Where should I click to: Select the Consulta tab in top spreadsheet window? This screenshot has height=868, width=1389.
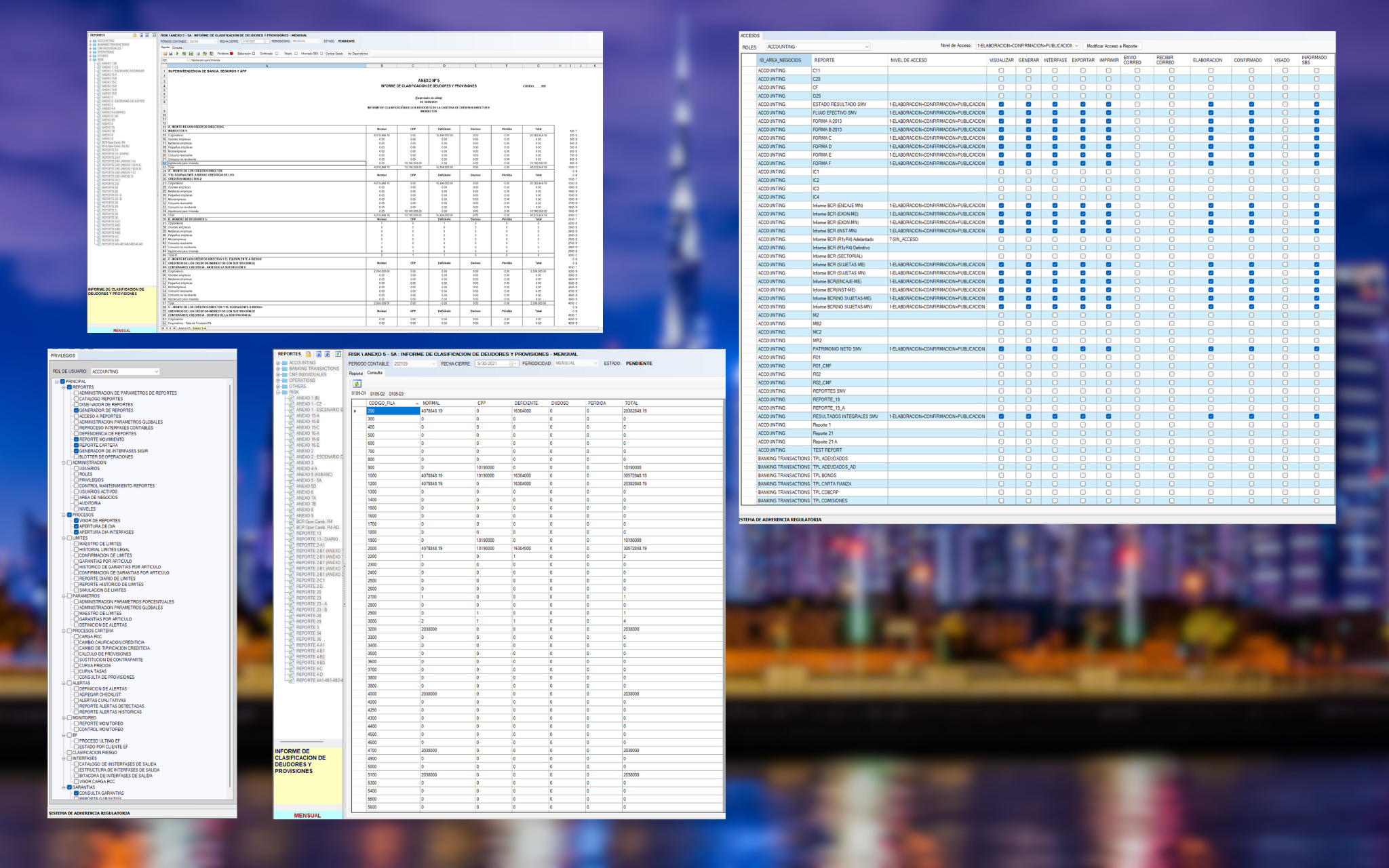[x=177, y=47]
